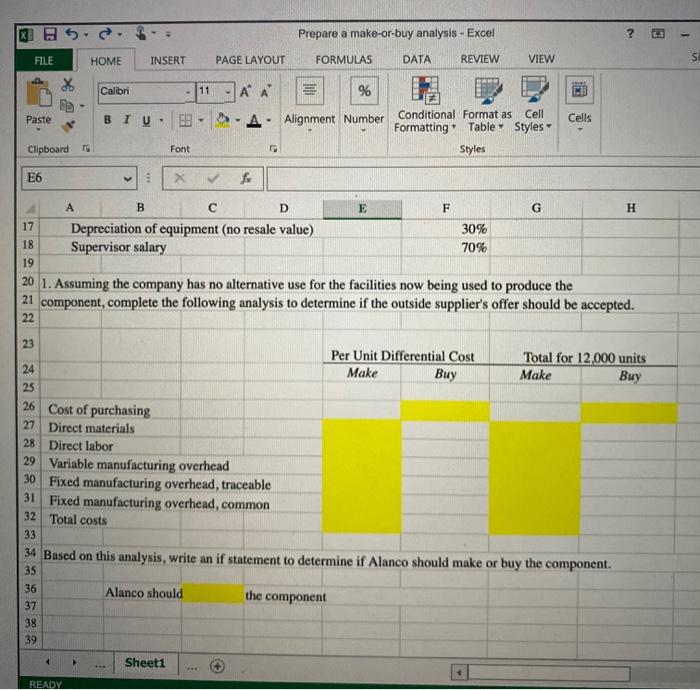Click the Format Painter brush icon

(68, 127)
